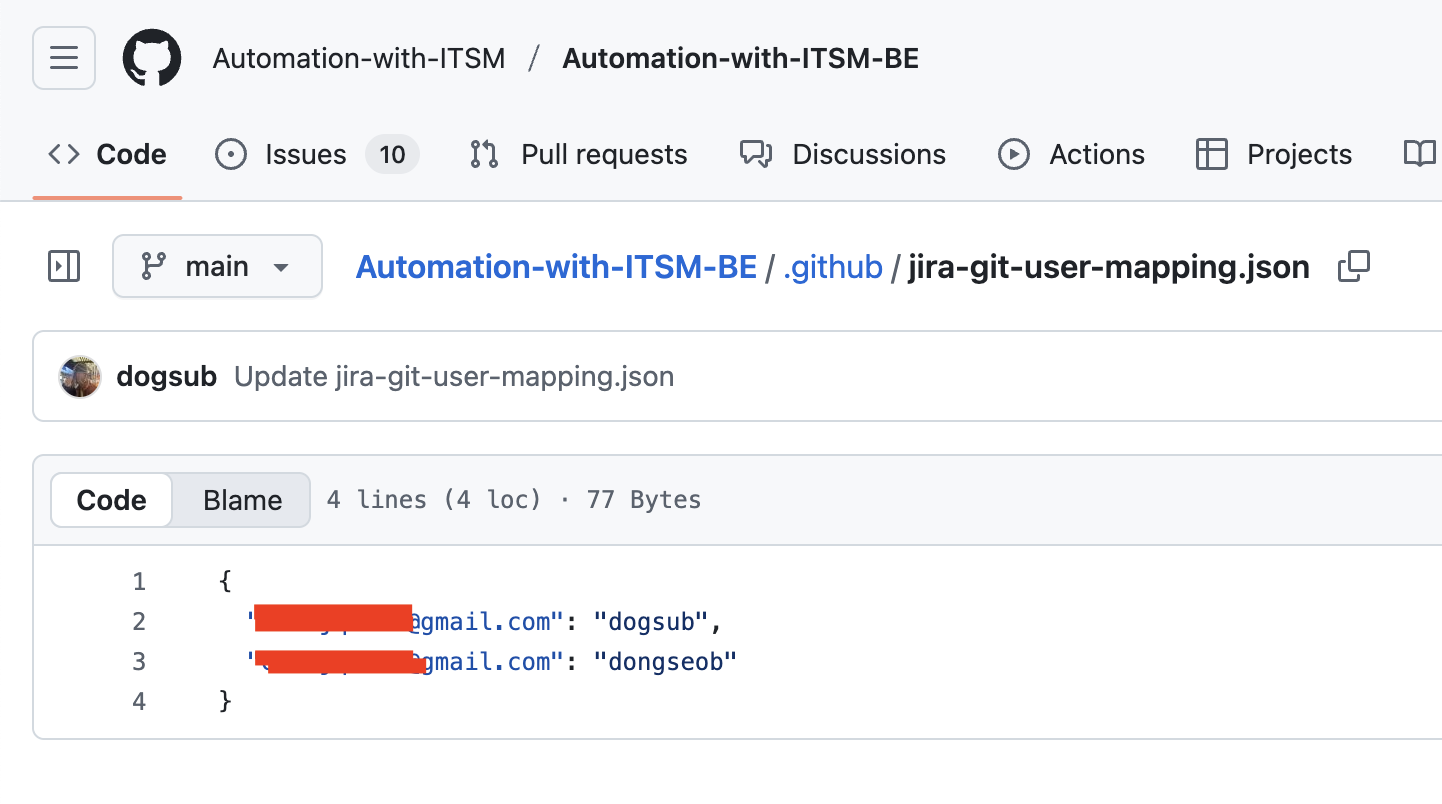Open the GitHub home octocat logo

click(x=152, y=58)
